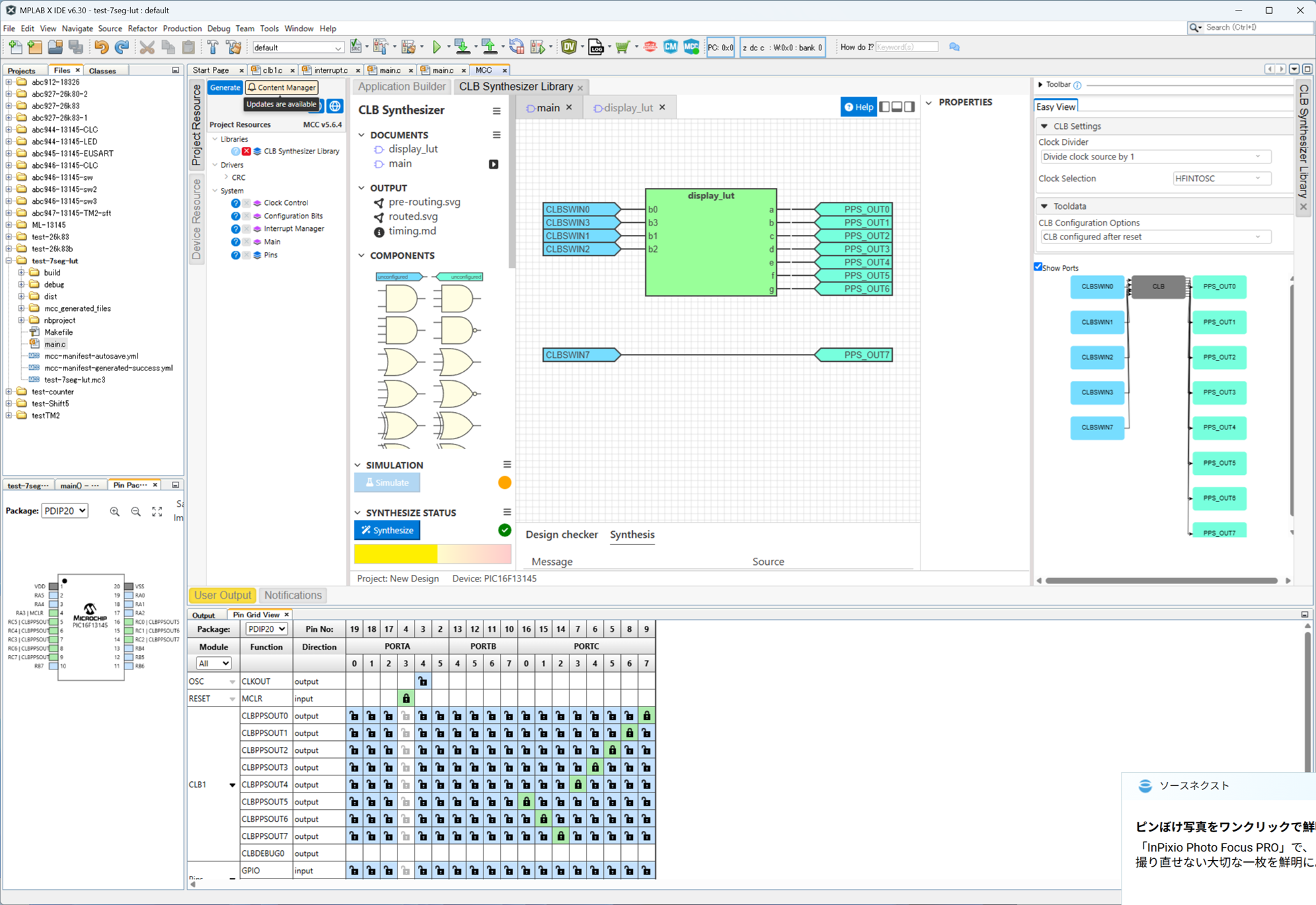Toggle the left panel layout icon
Image resolution: width=1316 pixels, height=905 pixels.
pyautogui.click(x=885, y=107)
